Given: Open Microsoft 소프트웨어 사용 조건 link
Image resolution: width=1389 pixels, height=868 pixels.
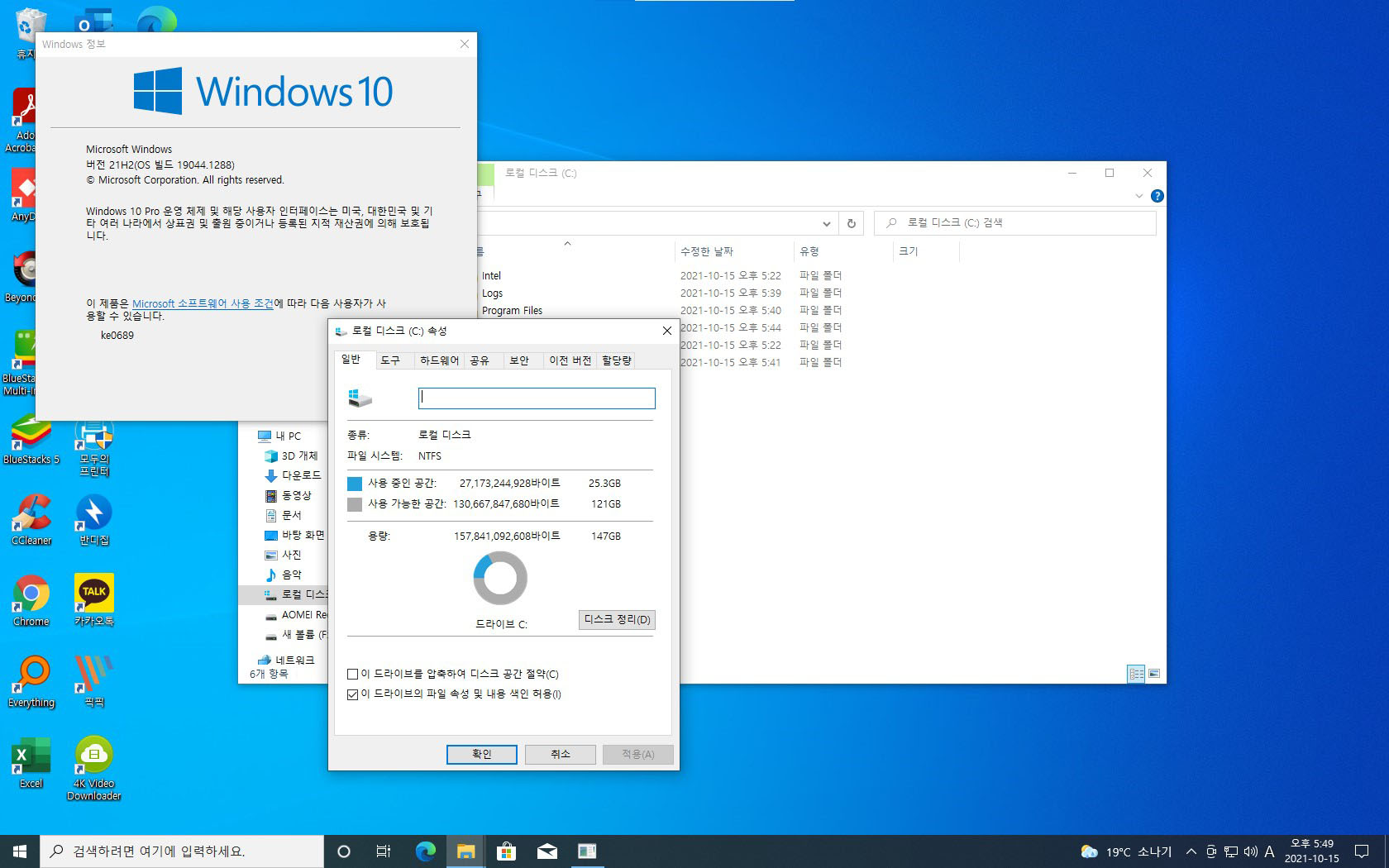Looking at the screenshot, I should click(x=203, y=303).
